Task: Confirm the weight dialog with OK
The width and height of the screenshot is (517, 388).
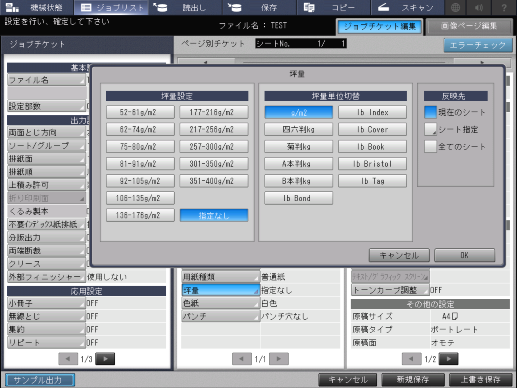Action: pyautogui.click(x=464, y=255)
